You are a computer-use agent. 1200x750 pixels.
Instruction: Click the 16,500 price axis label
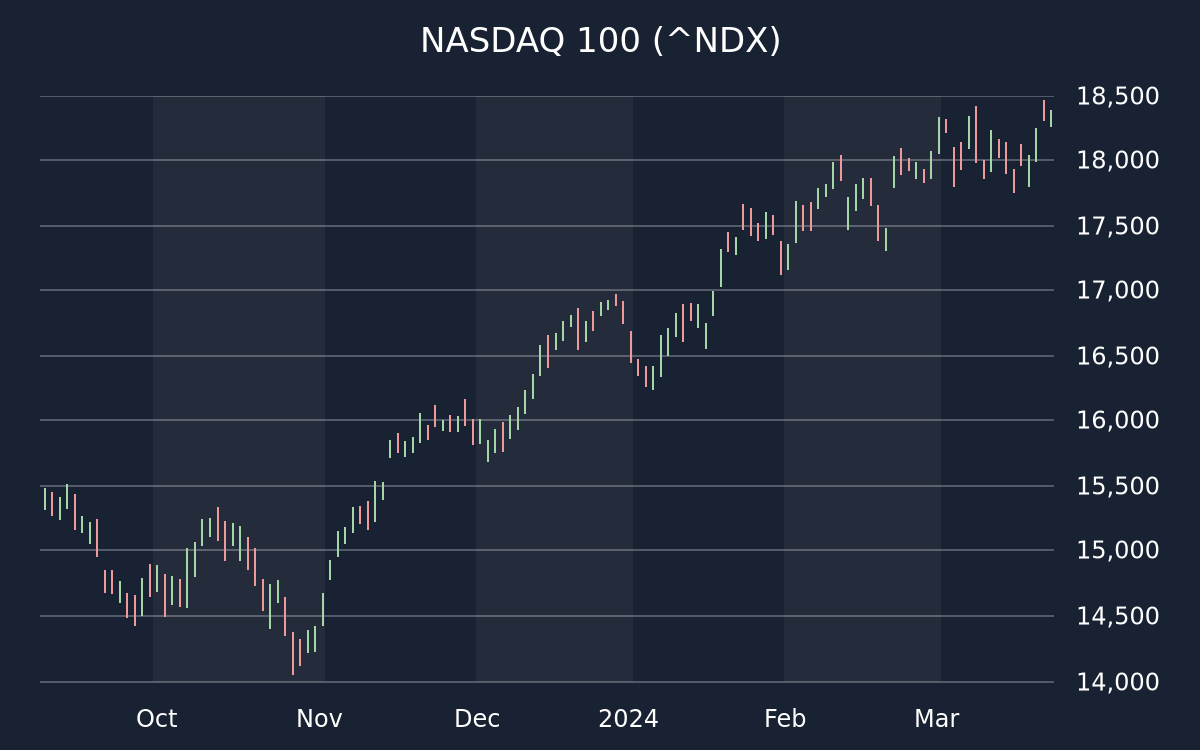click(x=1117, y=357)
